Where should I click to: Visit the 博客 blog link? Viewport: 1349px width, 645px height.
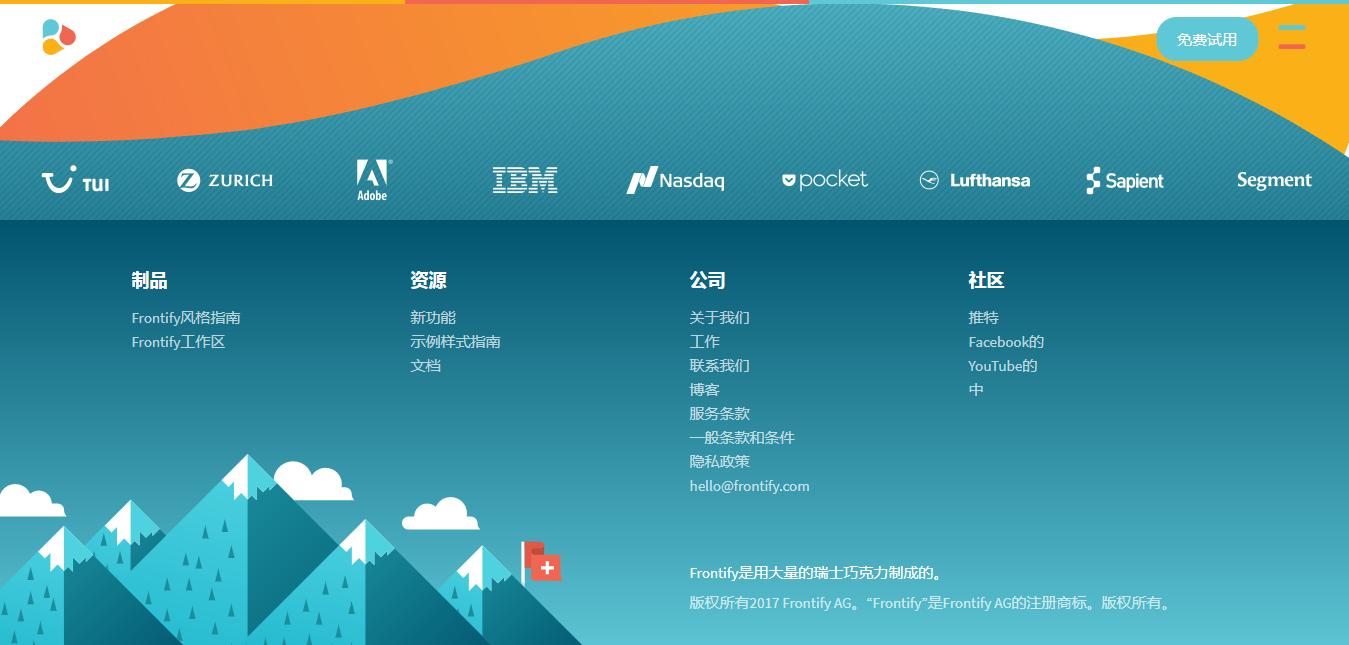[704, 390]
